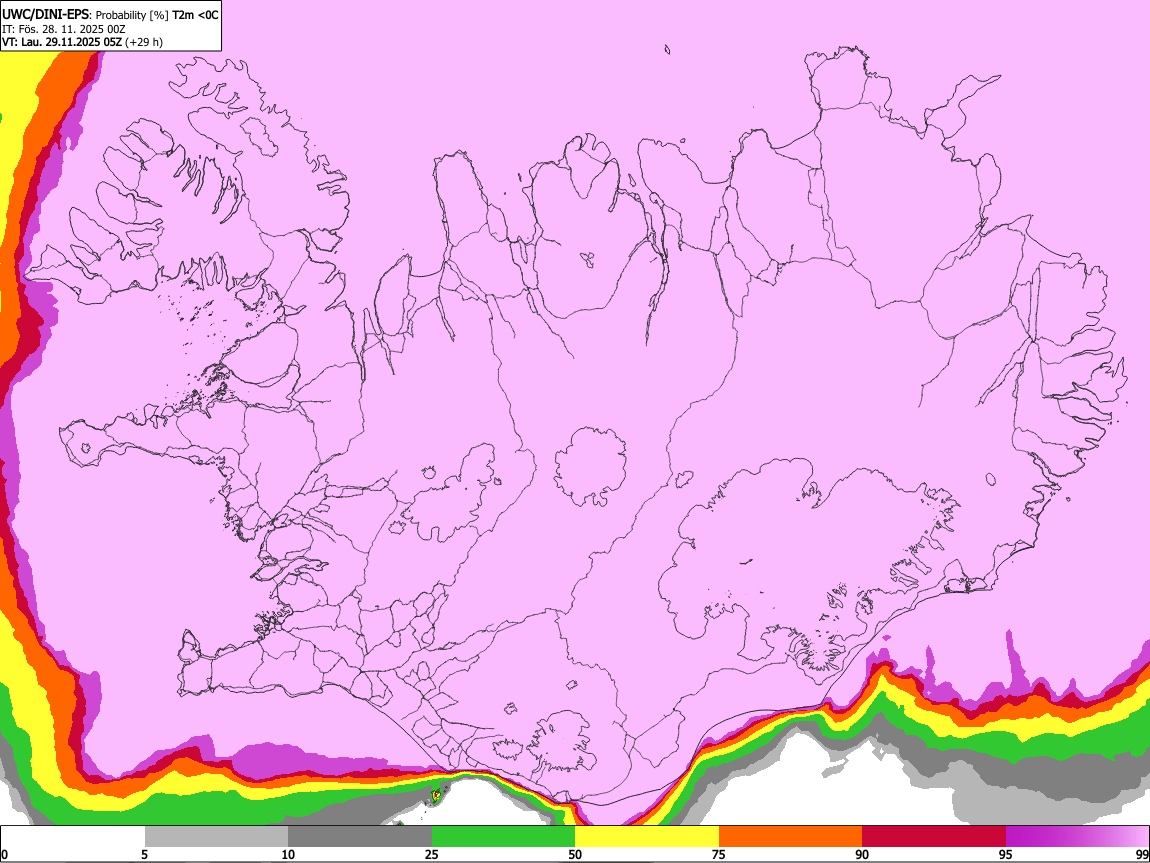Click the yellow 50-75% legend swatch

647,837
